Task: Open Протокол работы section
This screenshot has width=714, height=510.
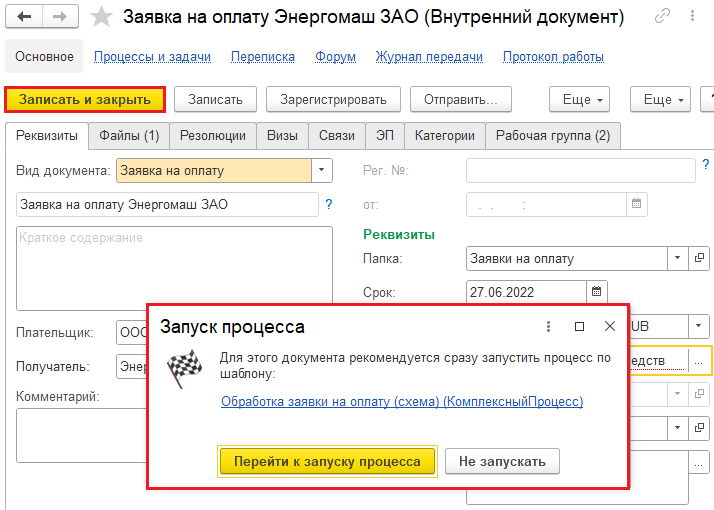Action: click(553, 57)
